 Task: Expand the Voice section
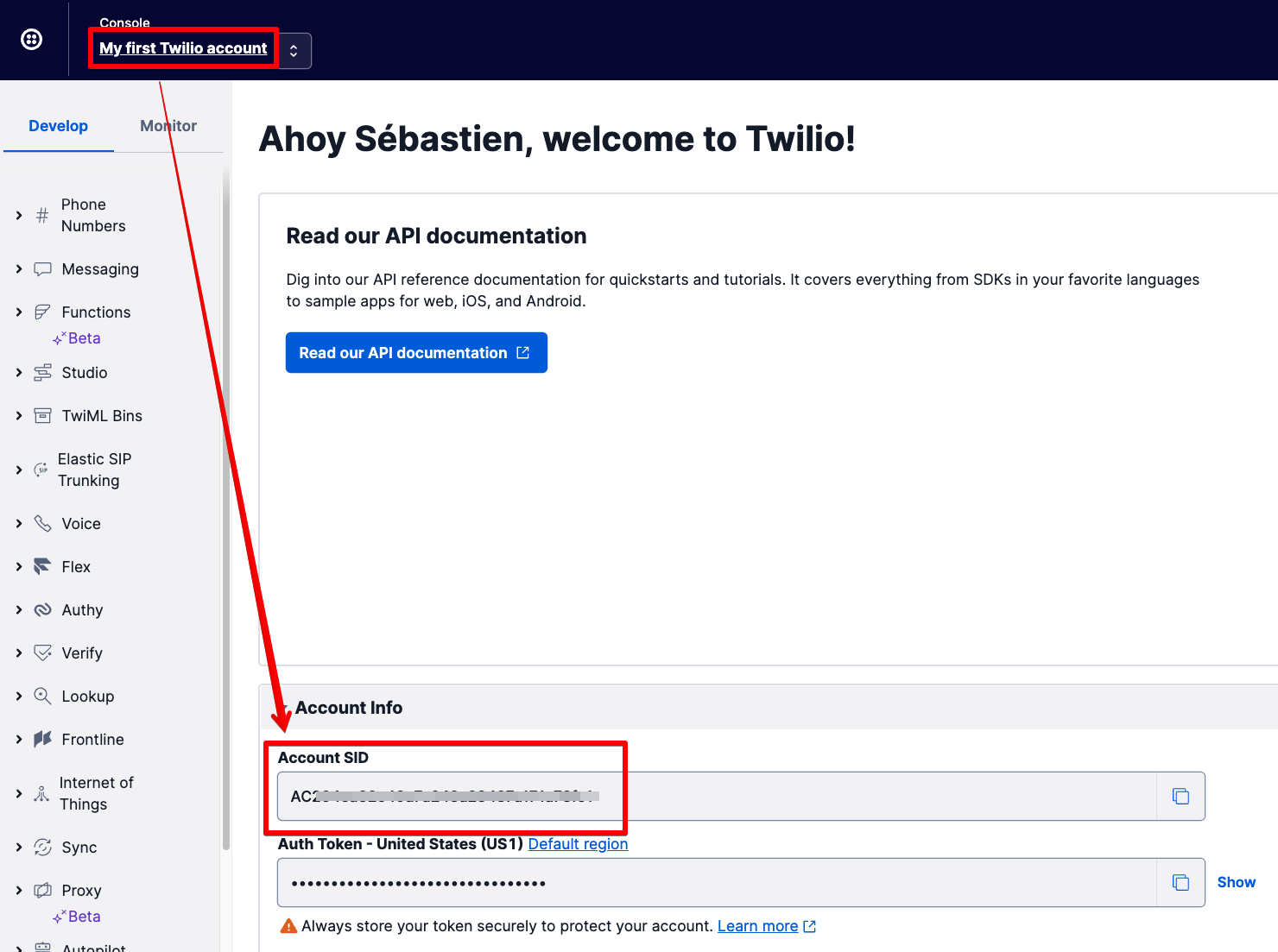click(19, 524)
